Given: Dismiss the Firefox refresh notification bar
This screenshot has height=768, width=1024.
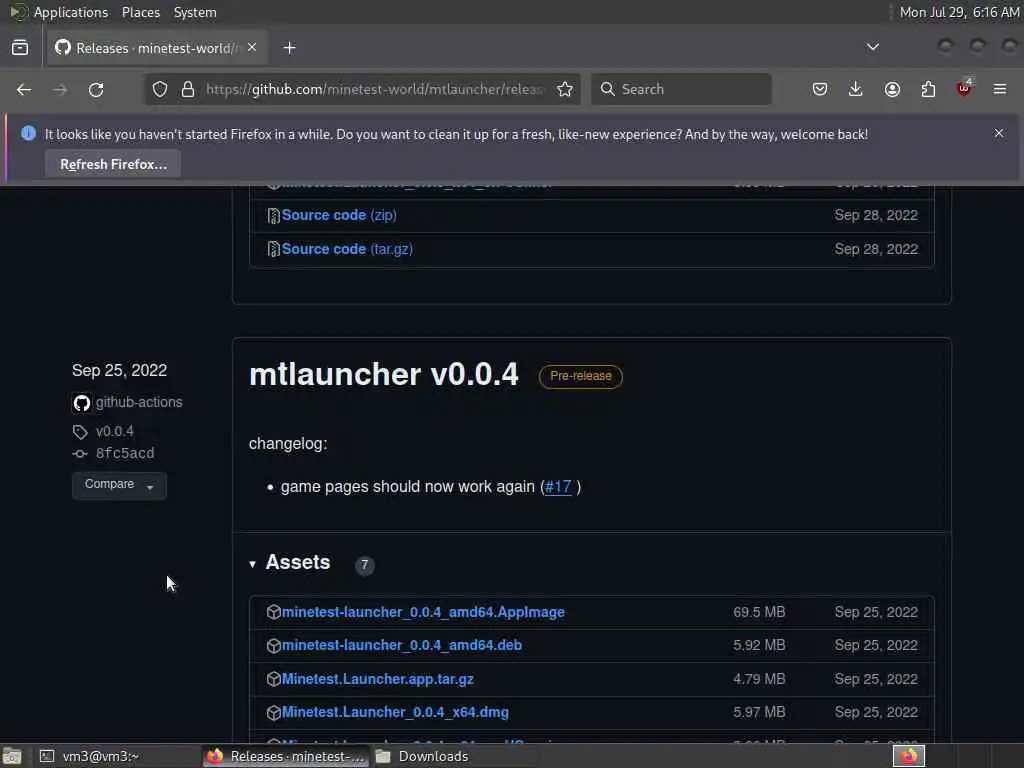Looking at the screenshot, I should coord(999,133).
